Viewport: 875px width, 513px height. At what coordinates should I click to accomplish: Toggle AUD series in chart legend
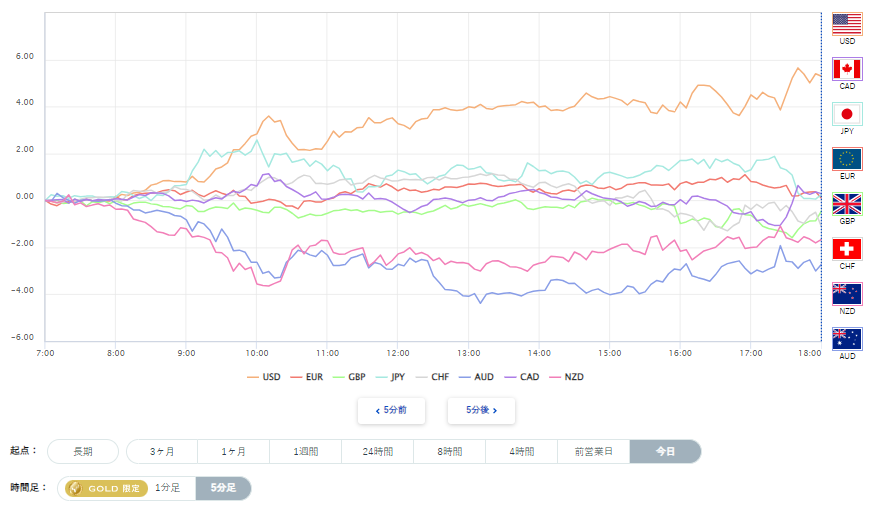pos(477,377)
